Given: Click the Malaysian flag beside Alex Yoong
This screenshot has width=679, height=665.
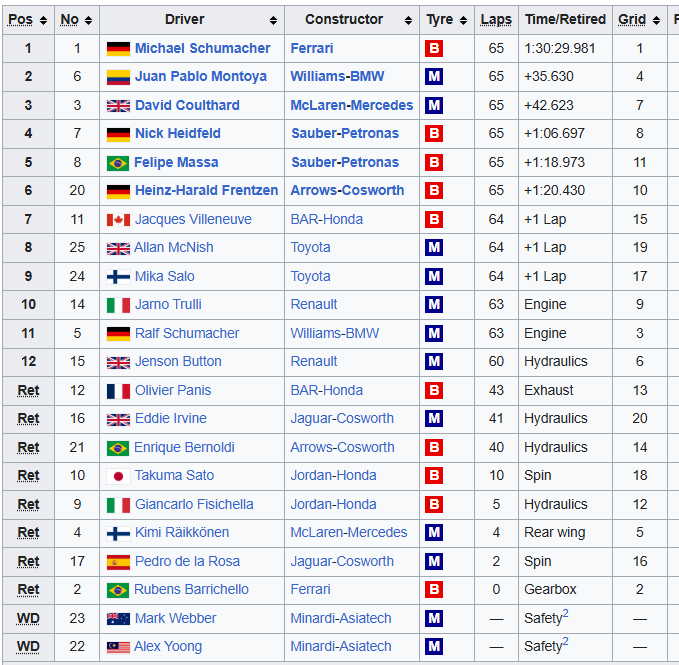Looking at the screenshot, I should (x=118, y=647).
